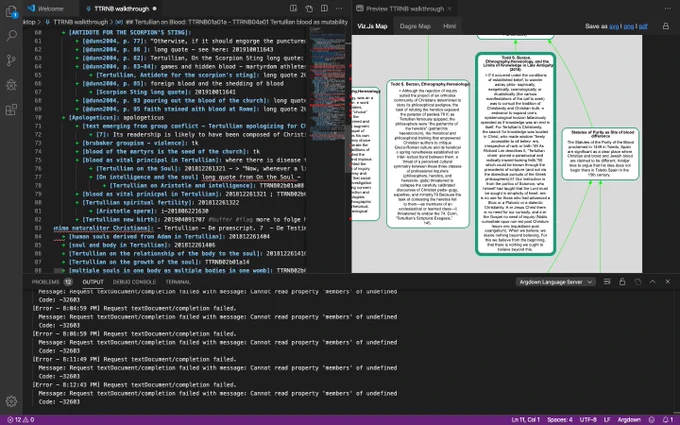
Task: Open the Source Control view
Action: tap(11, 60)
